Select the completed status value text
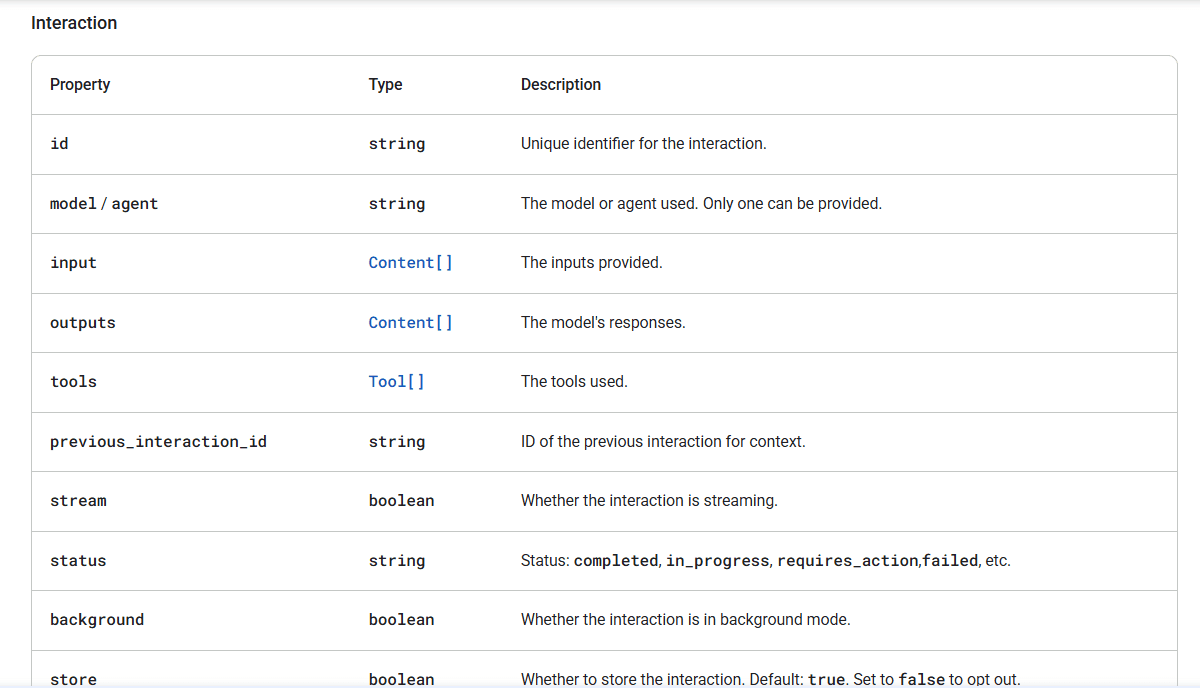 pyautogui.click(x=616, y=560)
